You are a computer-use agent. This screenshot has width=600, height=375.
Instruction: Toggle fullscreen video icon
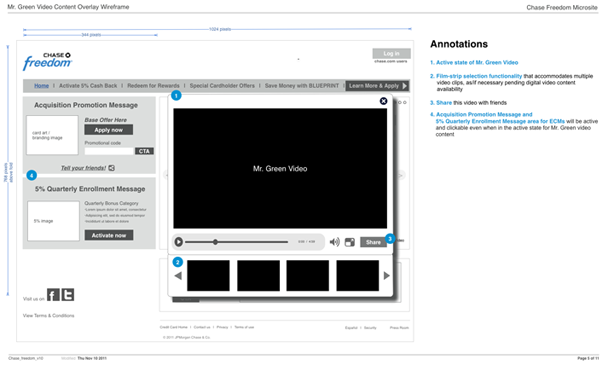coord(350,242)
